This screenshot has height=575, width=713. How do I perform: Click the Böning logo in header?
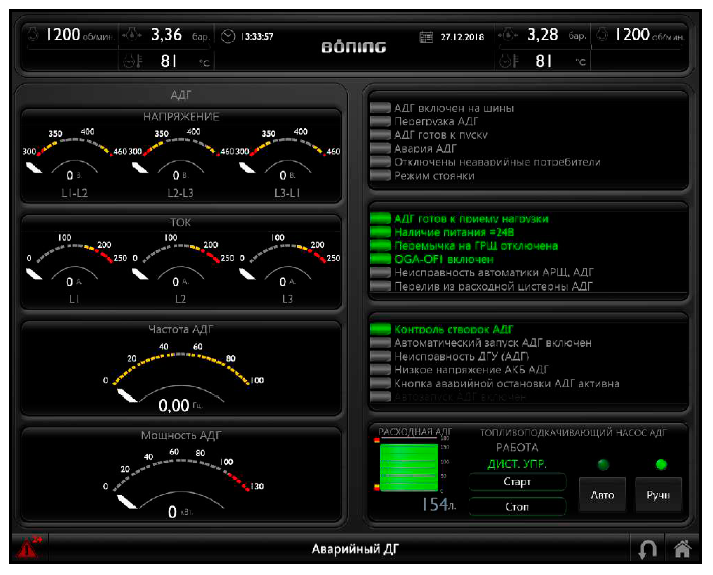(x=353, y=47)
